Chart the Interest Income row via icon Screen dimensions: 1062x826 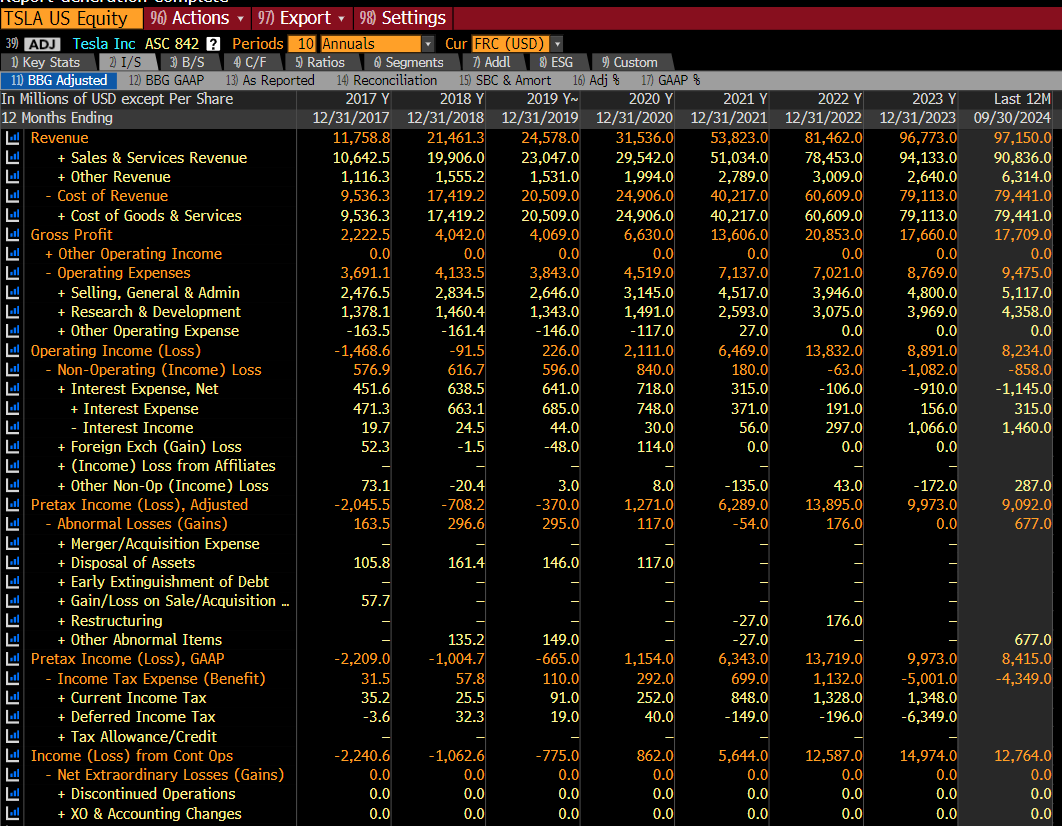[x=12, y=427]
